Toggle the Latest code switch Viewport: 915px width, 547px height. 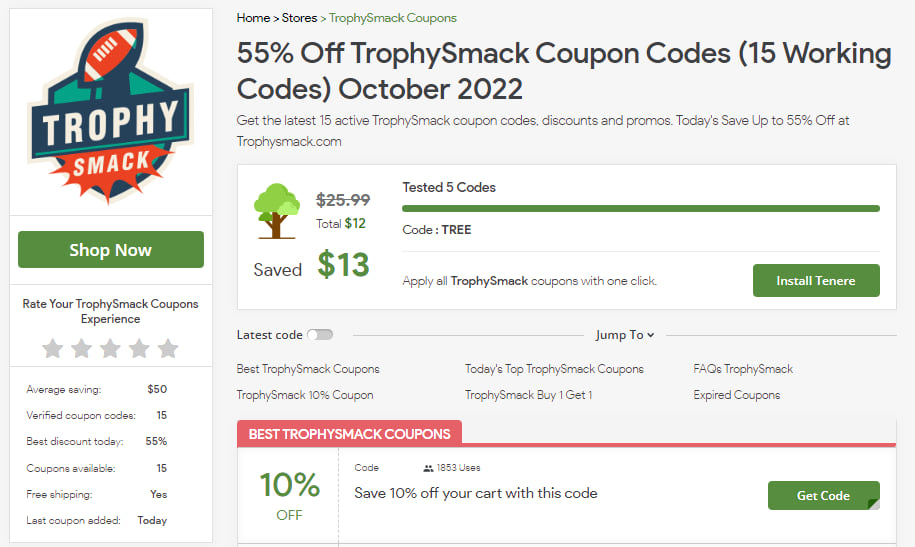coord(320,335)
